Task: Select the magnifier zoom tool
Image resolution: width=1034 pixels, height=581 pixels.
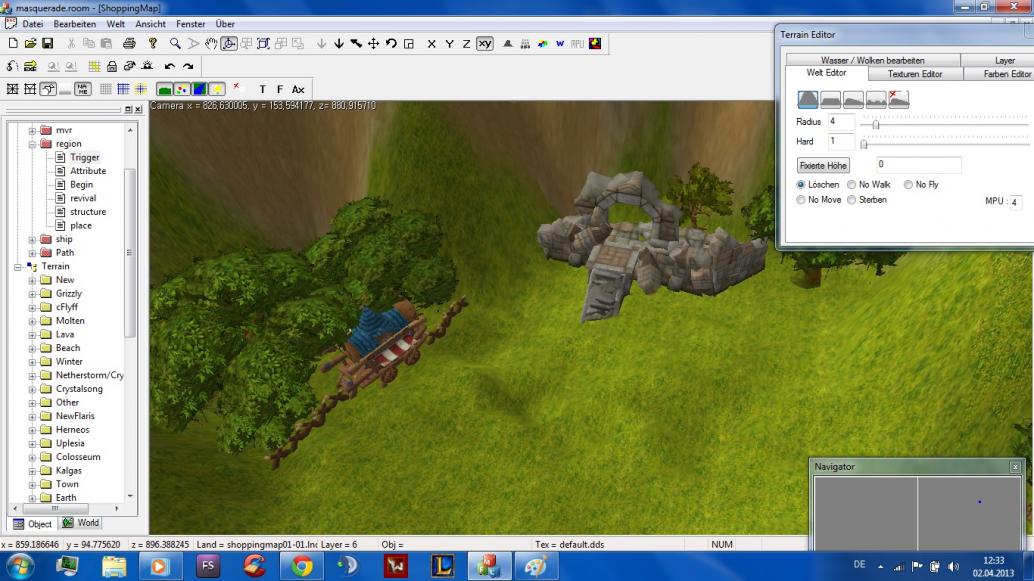Action: point(175,44)
